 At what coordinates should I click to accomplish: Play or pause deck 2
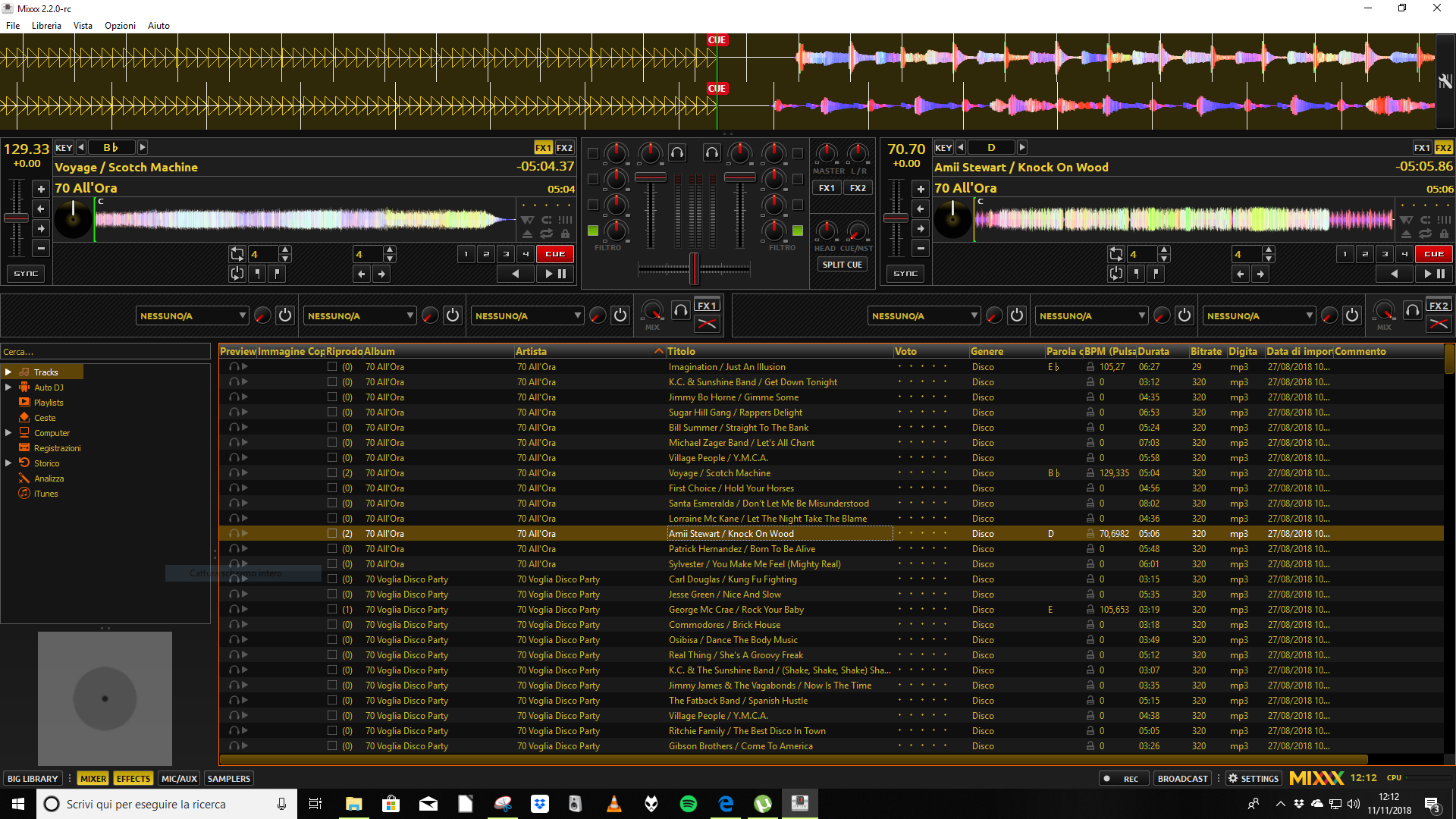(x=1434, y=274)
